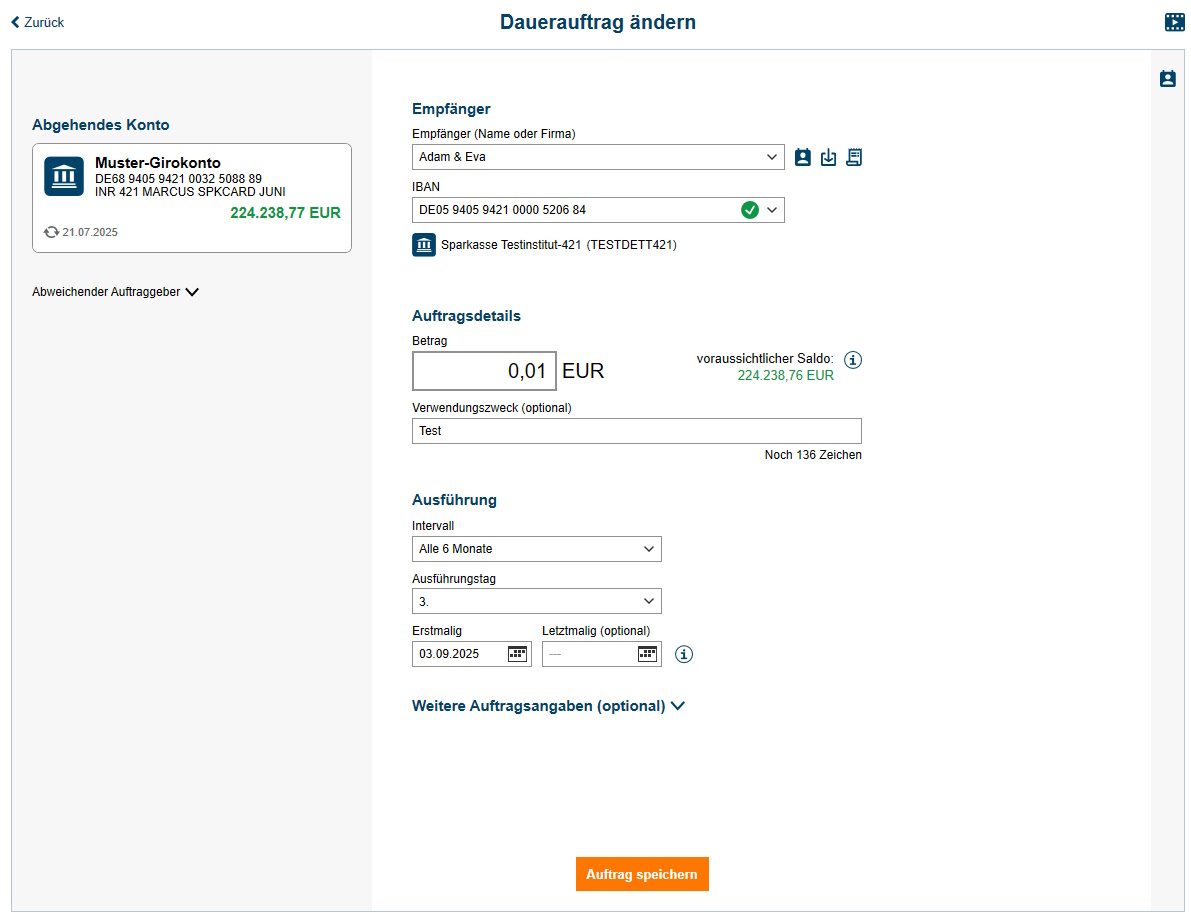The image size is (1191, 918).
Task: Click the Sparkasse bank icon below the IBAN
Action: pyautogui.click(x=424, y=244)
